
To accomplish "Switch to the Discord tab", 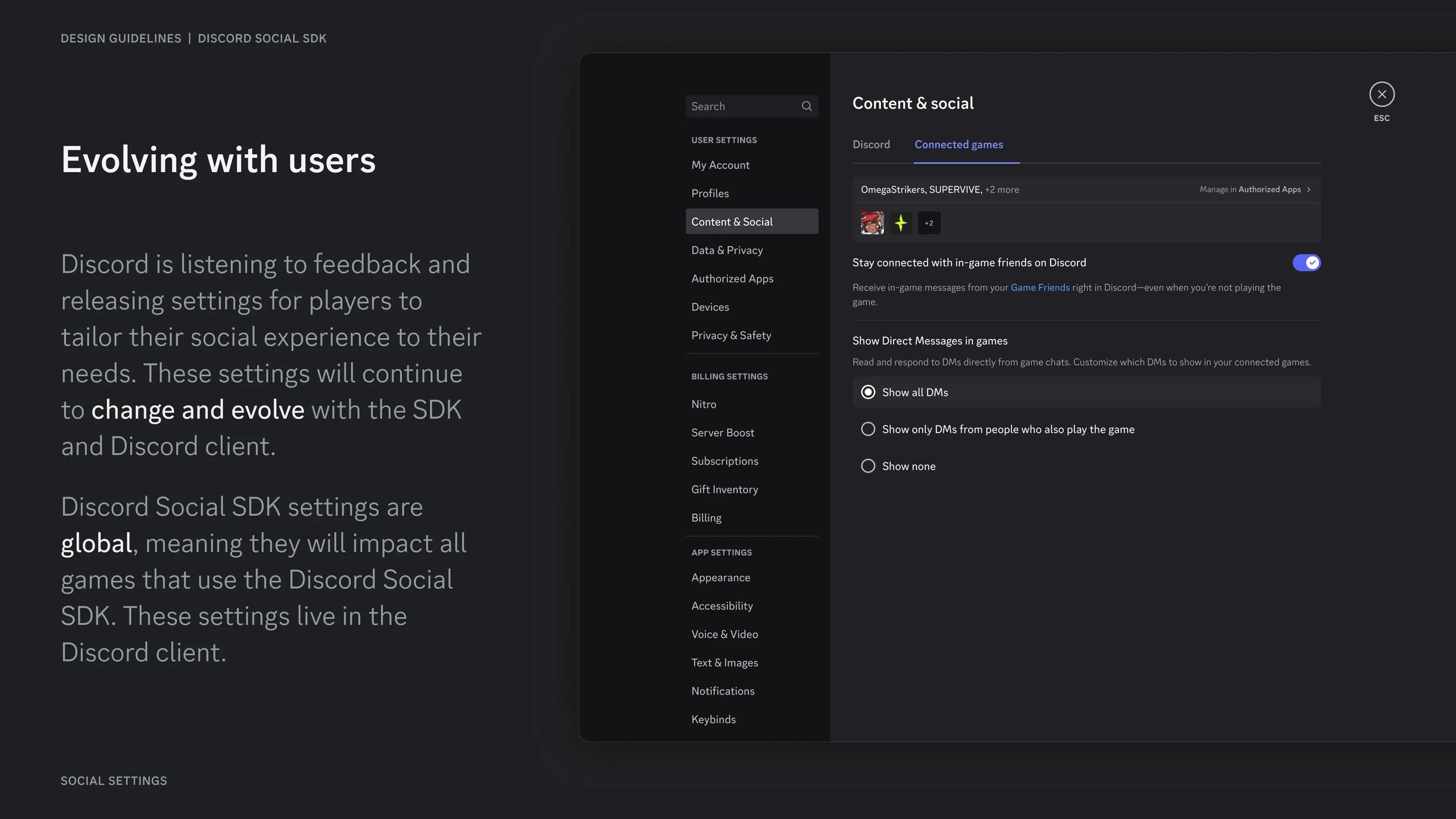I will [x=871, y=145].
